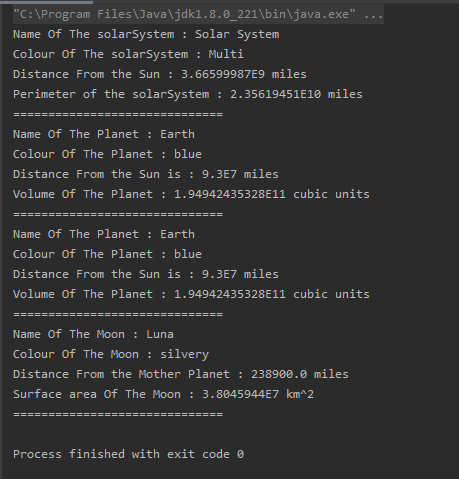Click the first separator line of equals signs
Viewport: 459px width, 479px height.
(x=118, y=114)
